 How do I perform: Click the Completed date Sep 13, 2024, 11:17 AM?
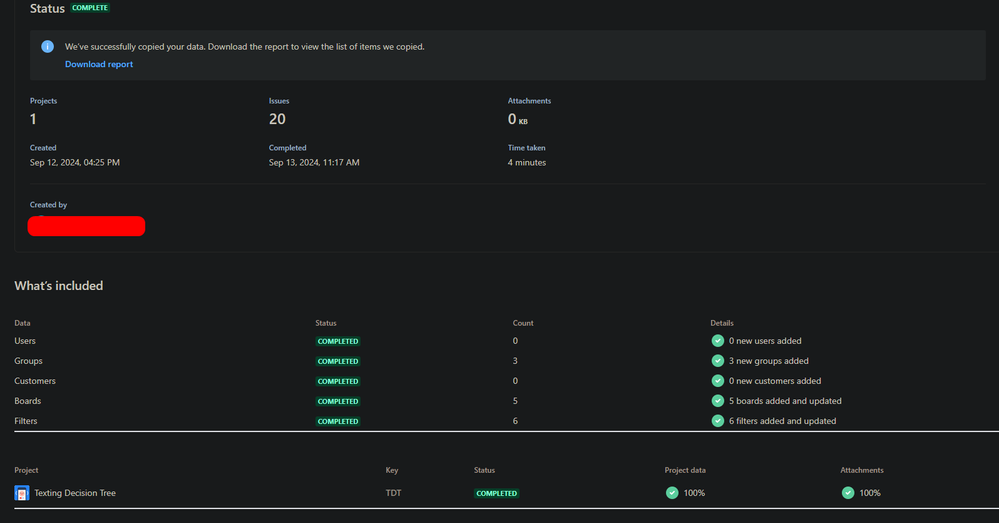pos(314,162)
